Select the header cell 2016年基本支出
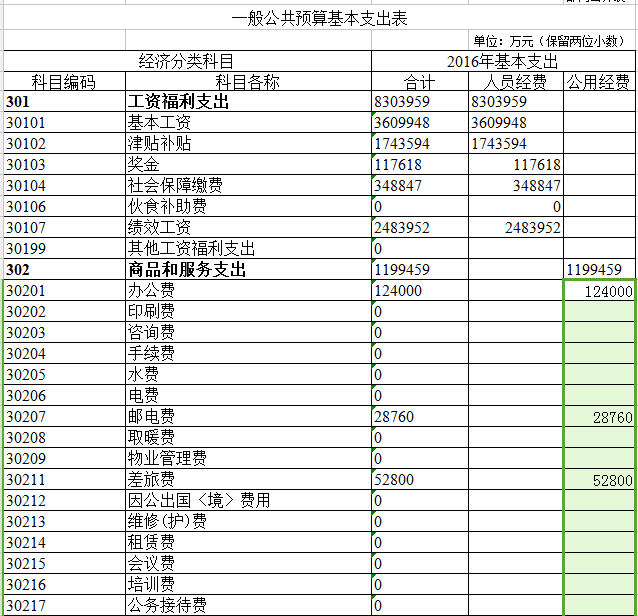 click(x=503, y=61)
